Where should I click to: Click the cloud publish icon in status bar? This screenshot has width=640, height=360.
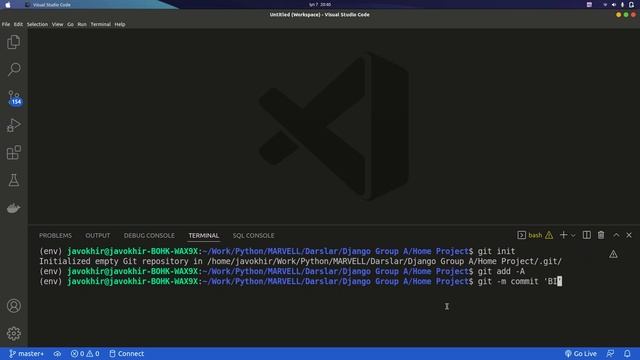click(x=58, y=353)
